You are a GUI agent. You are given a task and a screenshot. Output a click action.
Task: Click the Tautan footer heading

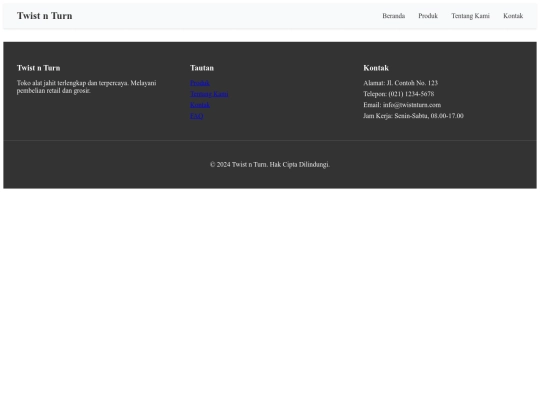pyautogui.click(x=202, y=68)
